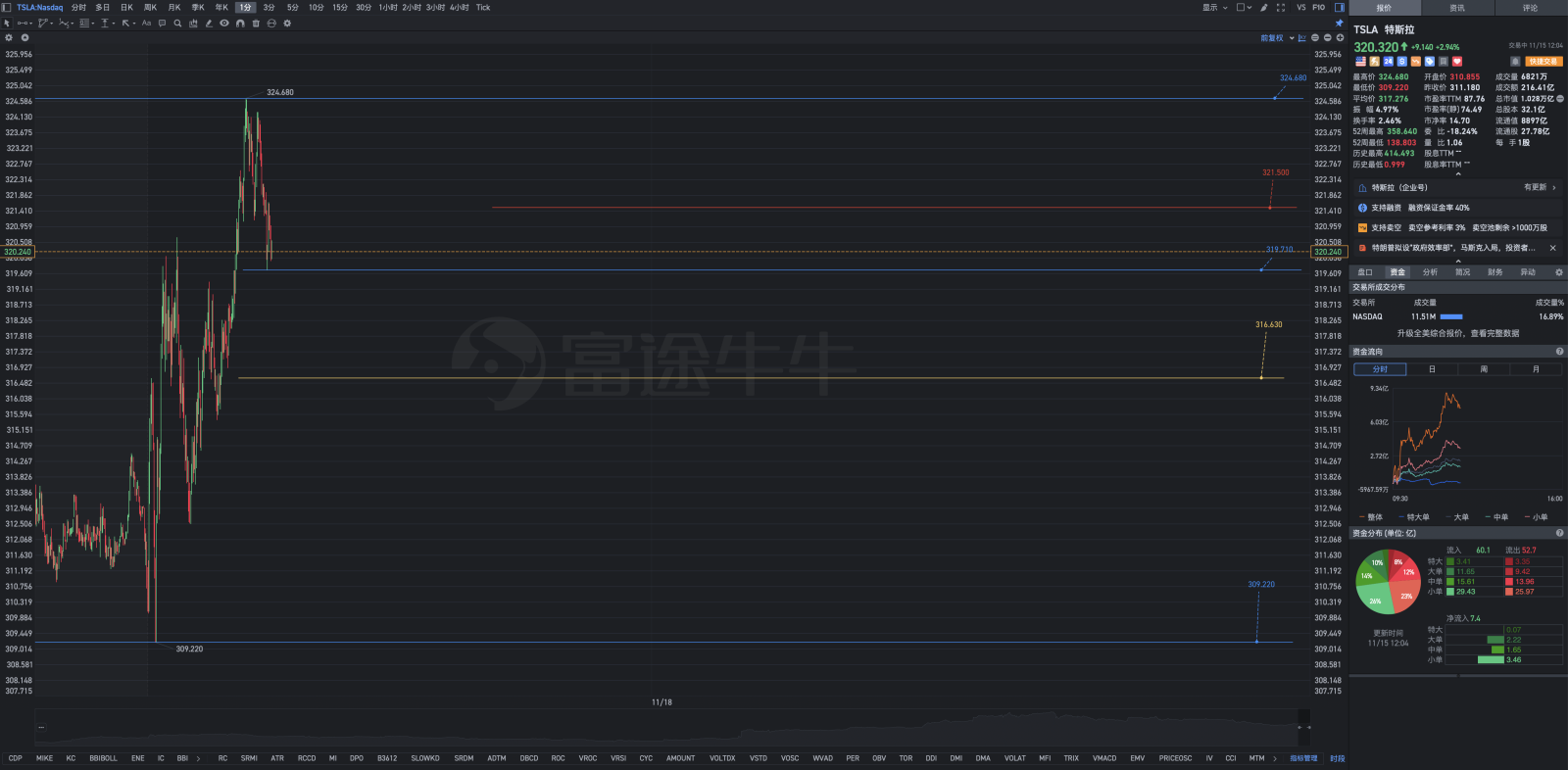This screenshot has height=770, width=1568.
Task: Open the magnifier search tool in drawing toolbar
Action: click(x=177, y=24)
